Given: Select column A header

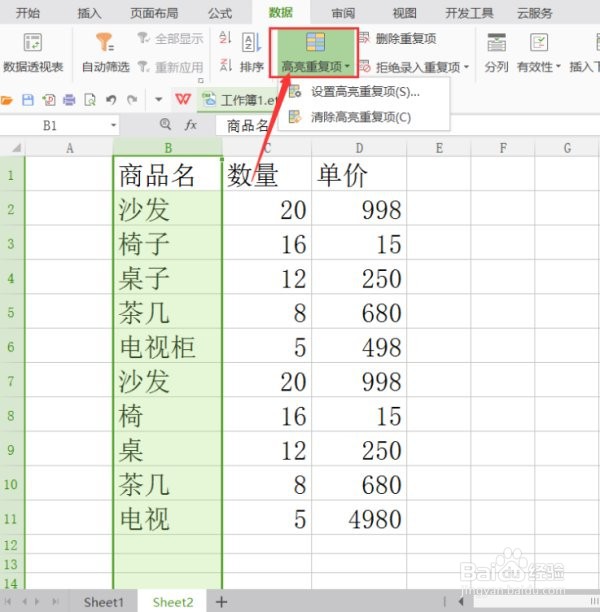Looking at the screenshot, I should 69,148.
